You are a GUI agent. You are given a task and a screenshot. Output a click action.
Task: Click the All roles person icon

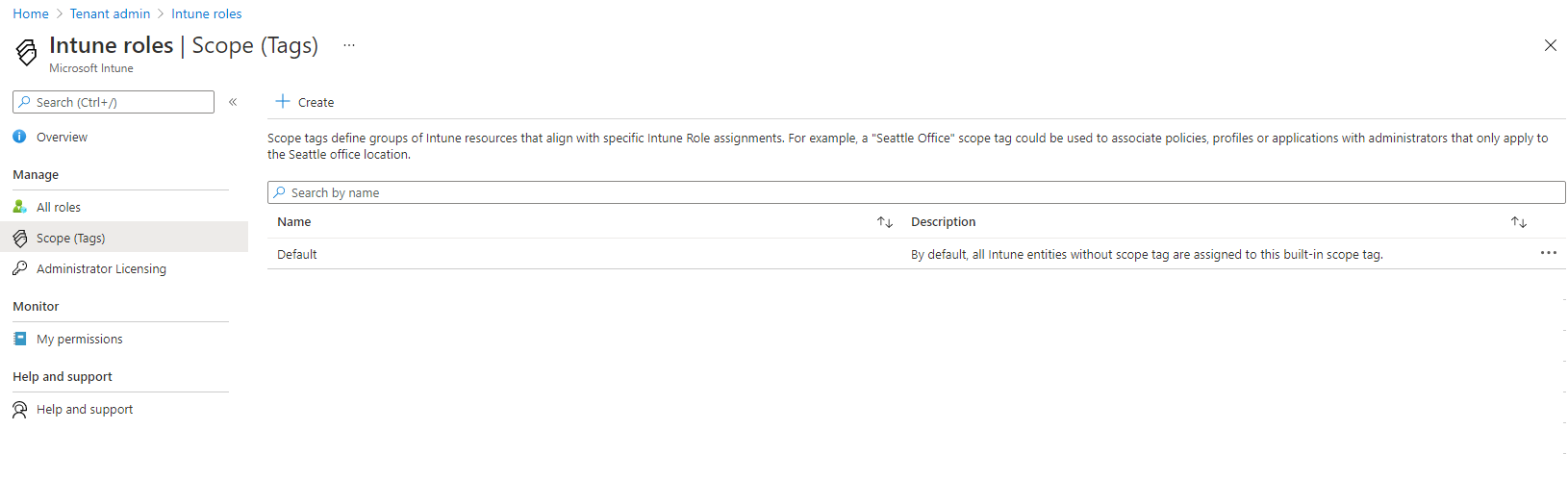tap(19, 207)
